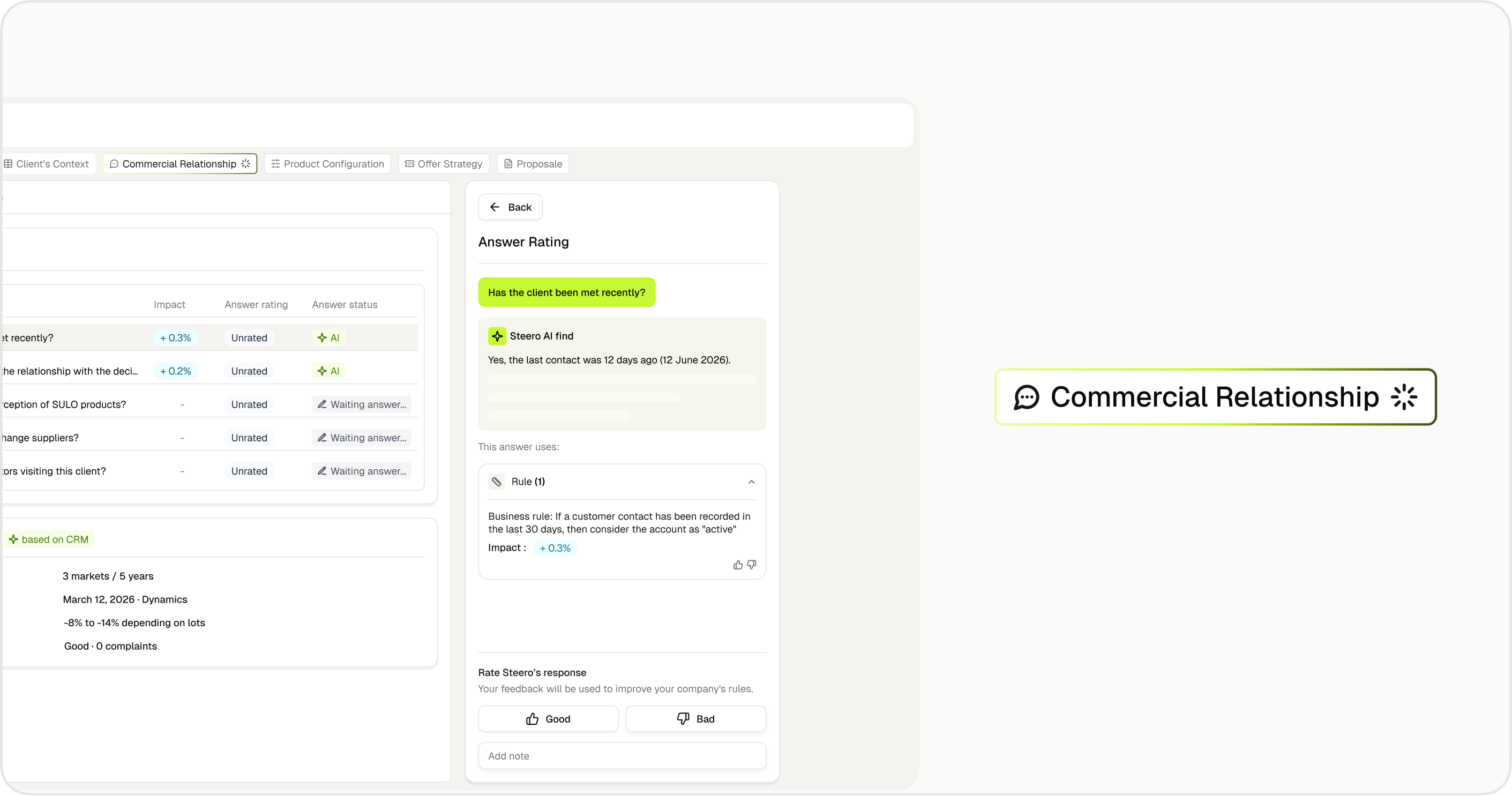The height and width of the screenshot is (796, 1512).
Task: Click the Offer Strategy ticket icon
Action: pyautogui.click(x=410, y=164)
